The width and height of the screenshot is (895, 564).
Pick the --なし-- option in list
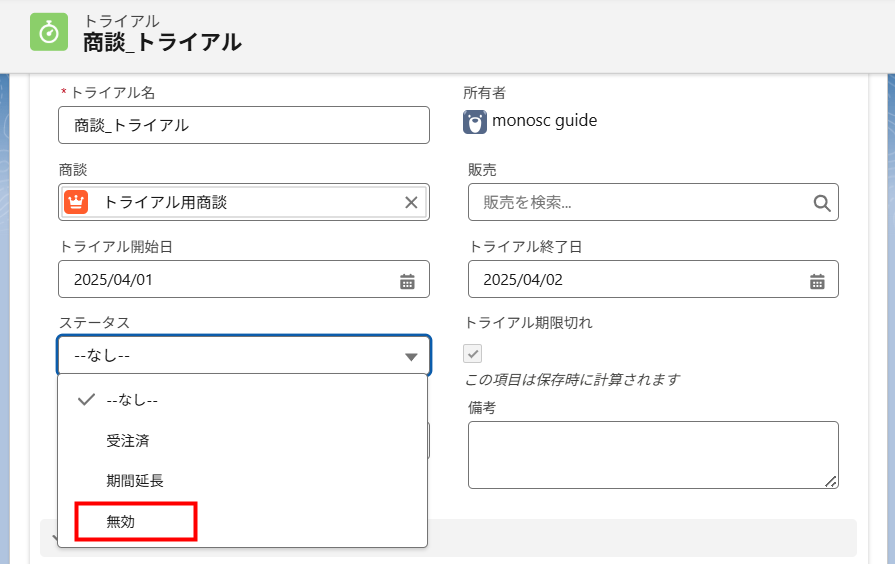pos(132,400)
